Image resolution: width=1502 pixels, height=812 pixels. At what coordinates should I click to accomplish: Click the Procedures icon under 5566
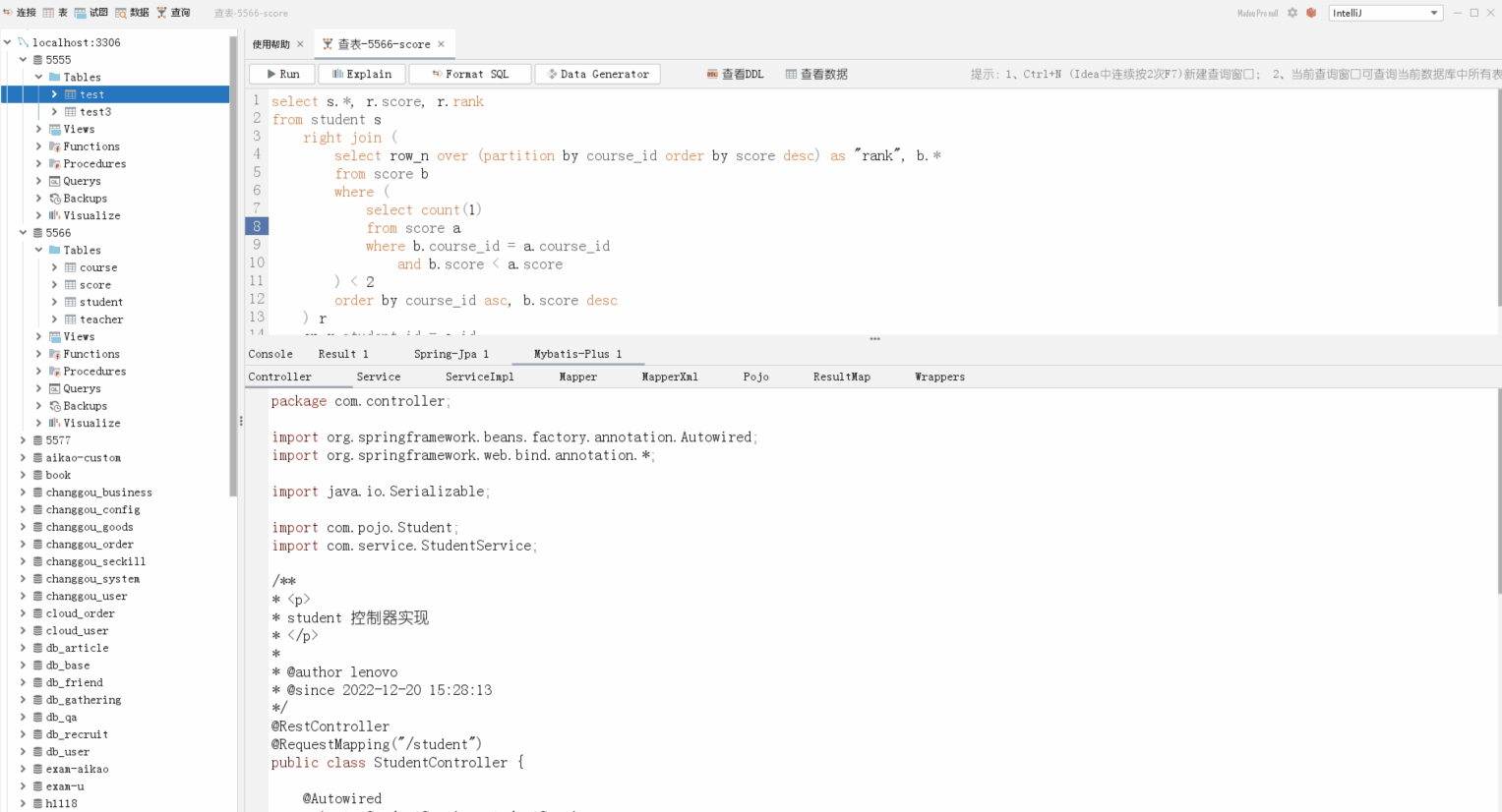(54, 372)
